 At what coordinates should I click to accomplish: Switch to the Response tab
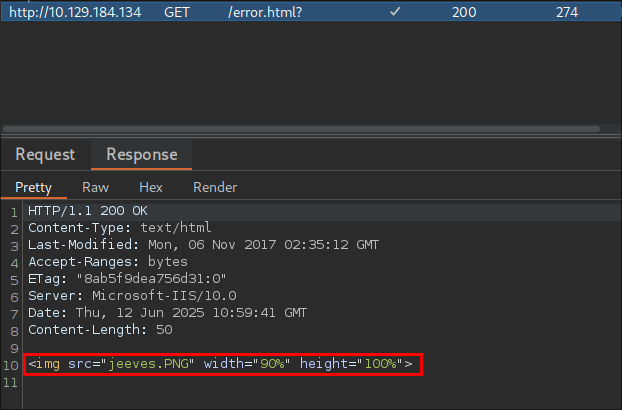(142, 154)
